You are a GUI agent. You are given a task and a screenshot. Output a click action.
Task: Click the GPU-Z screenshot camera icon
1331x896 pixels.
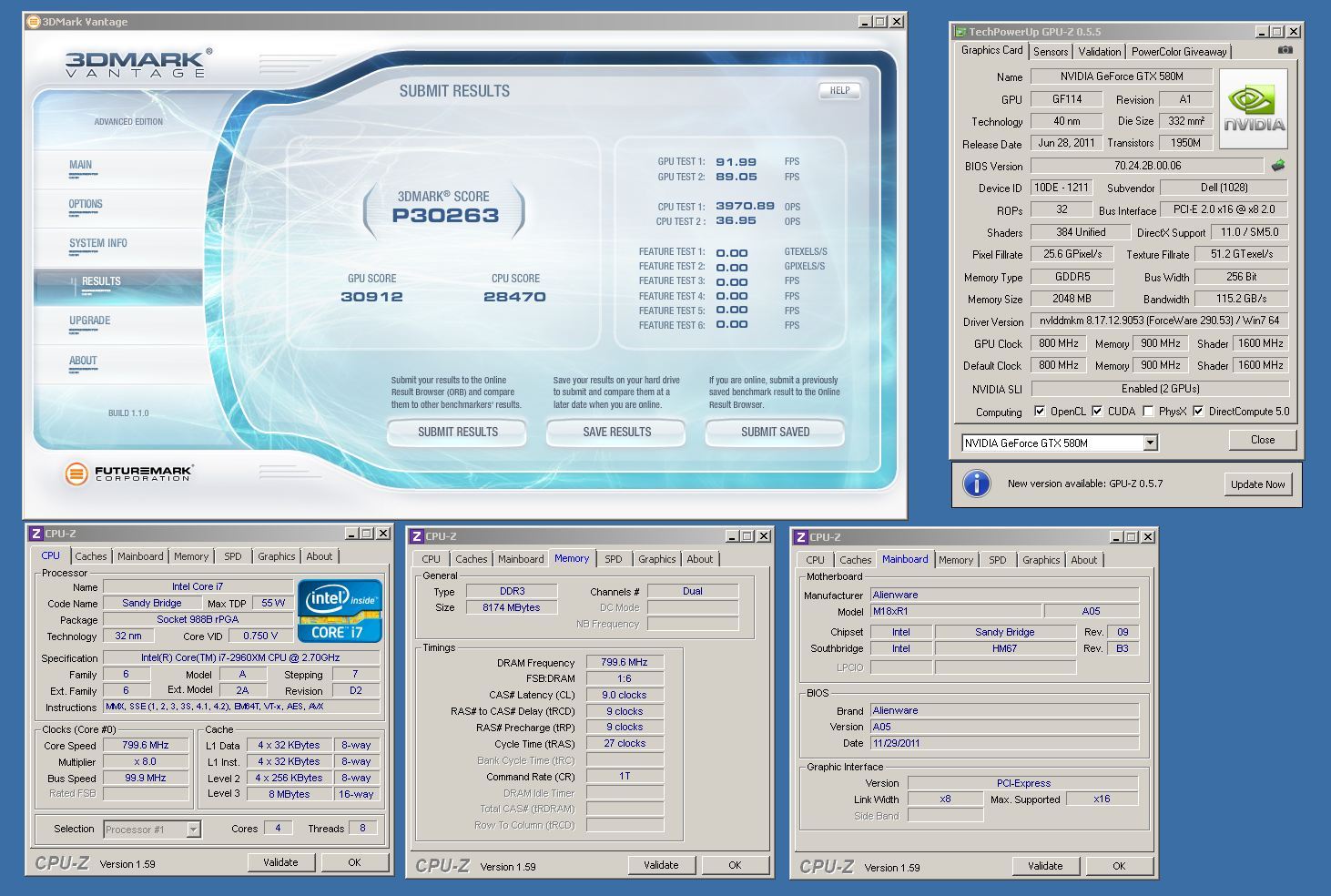point(1285,51)
